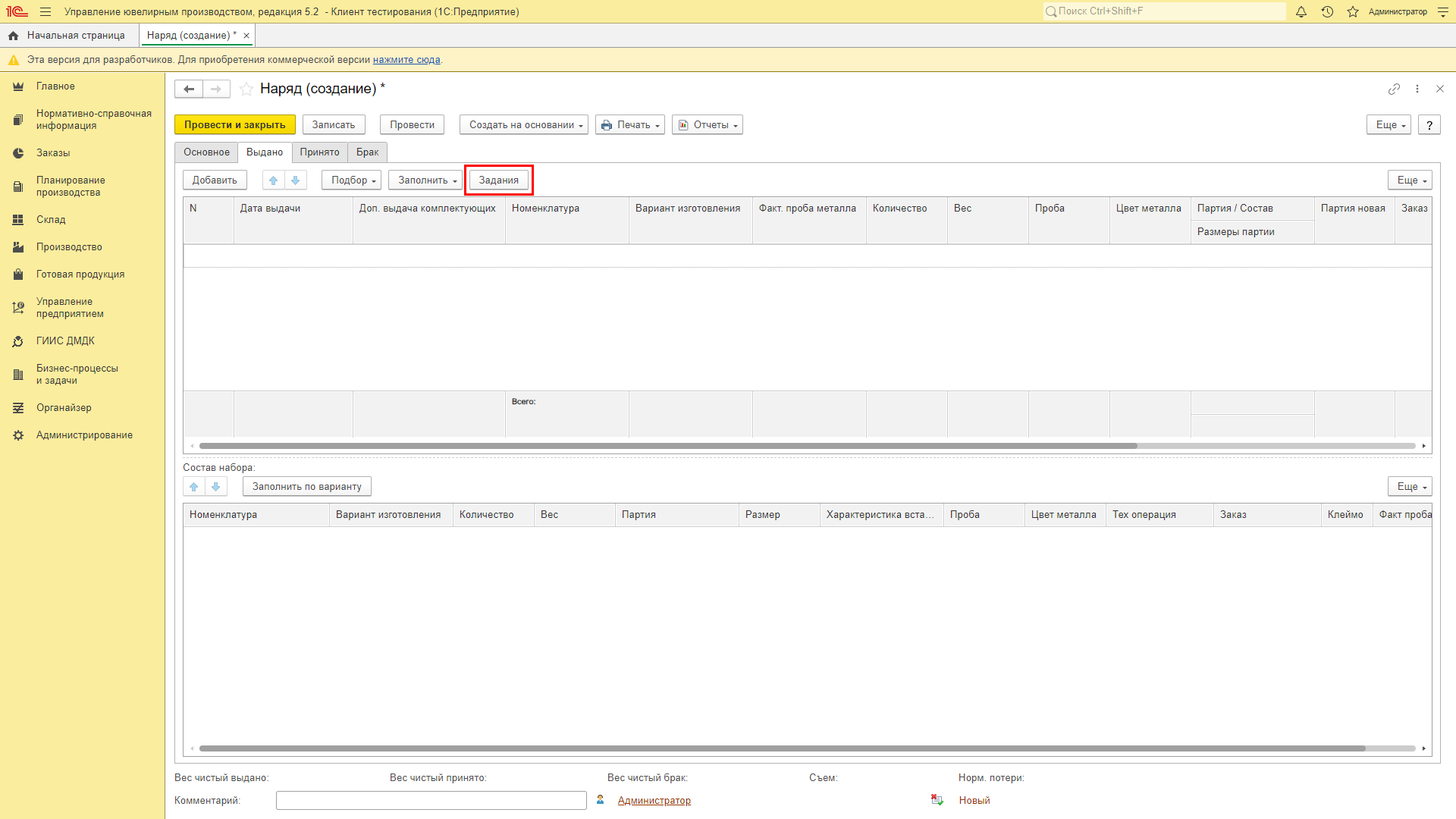Add Наряд to favorites via star icon

point(246,89)
